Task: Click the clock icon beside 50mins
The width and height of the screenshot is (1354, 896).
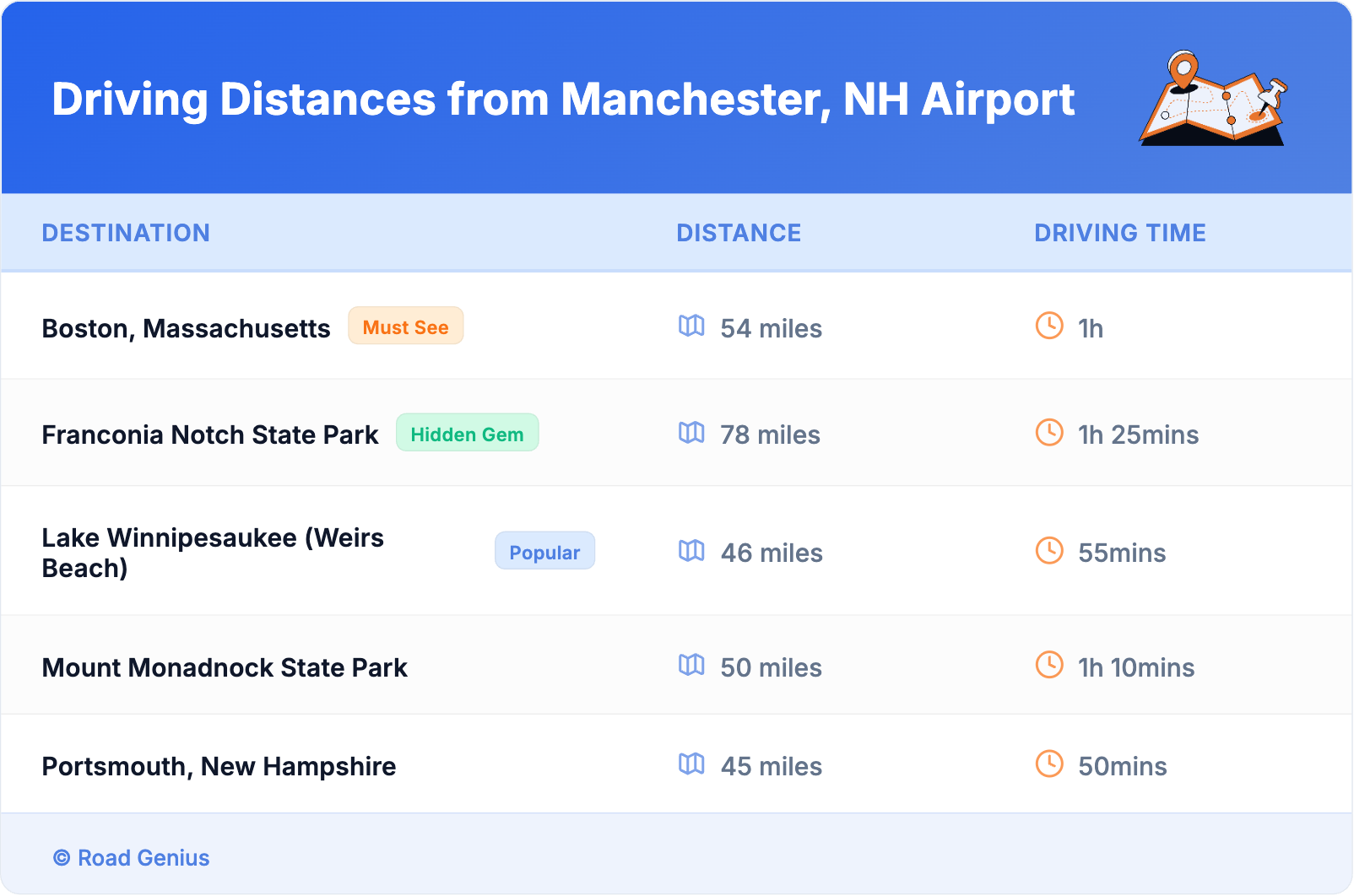Action: (x=1049, y=764)
